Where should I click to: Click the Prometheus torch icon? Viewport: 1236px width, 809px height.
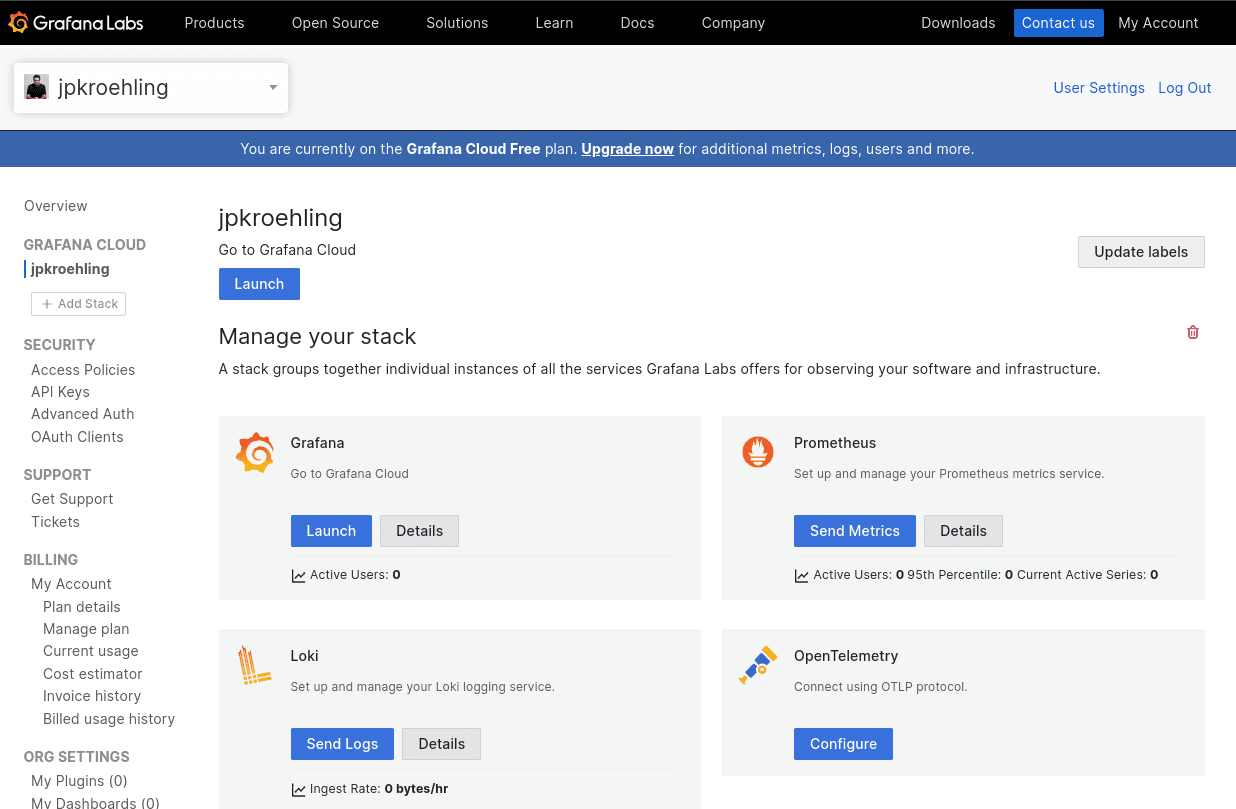tap(758, 452)
